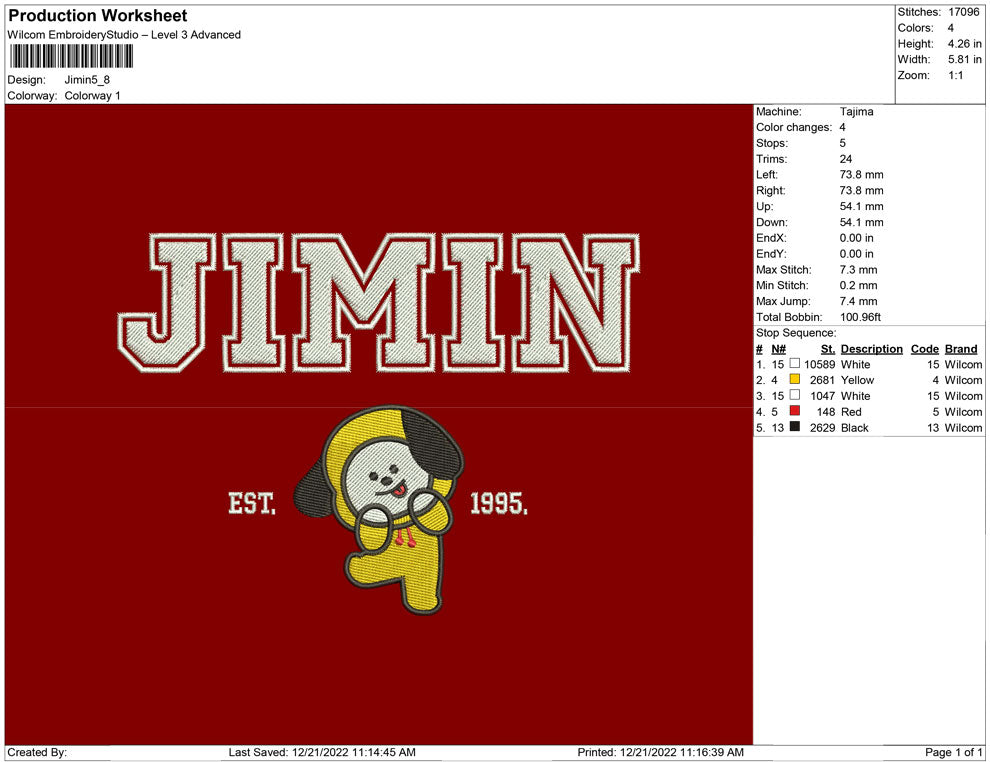Click the 'EST.' embroidered text

[x=252, y=504]
